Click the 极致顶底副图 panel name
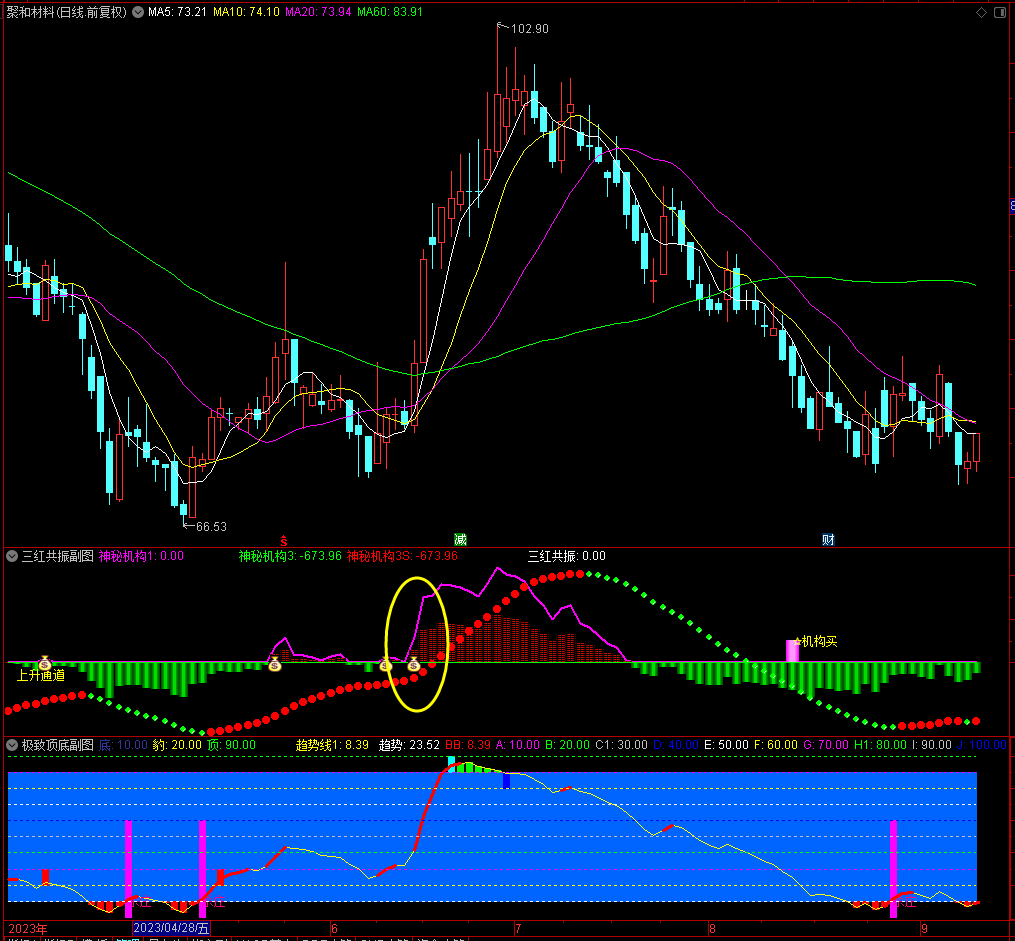Image resolution: width=1015 pixels, height=941 pixels. (58, 745)
